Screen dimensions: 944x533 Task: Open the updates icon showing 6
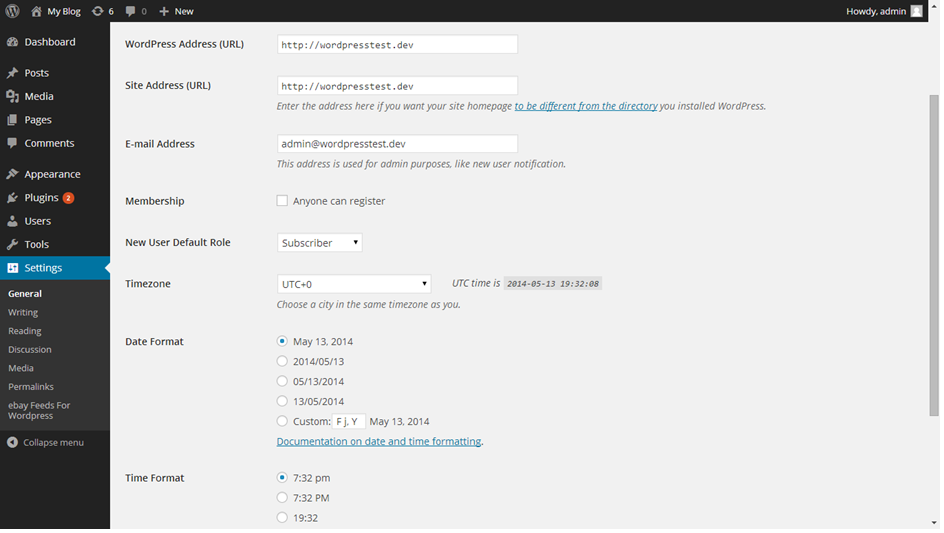point(97,11)
